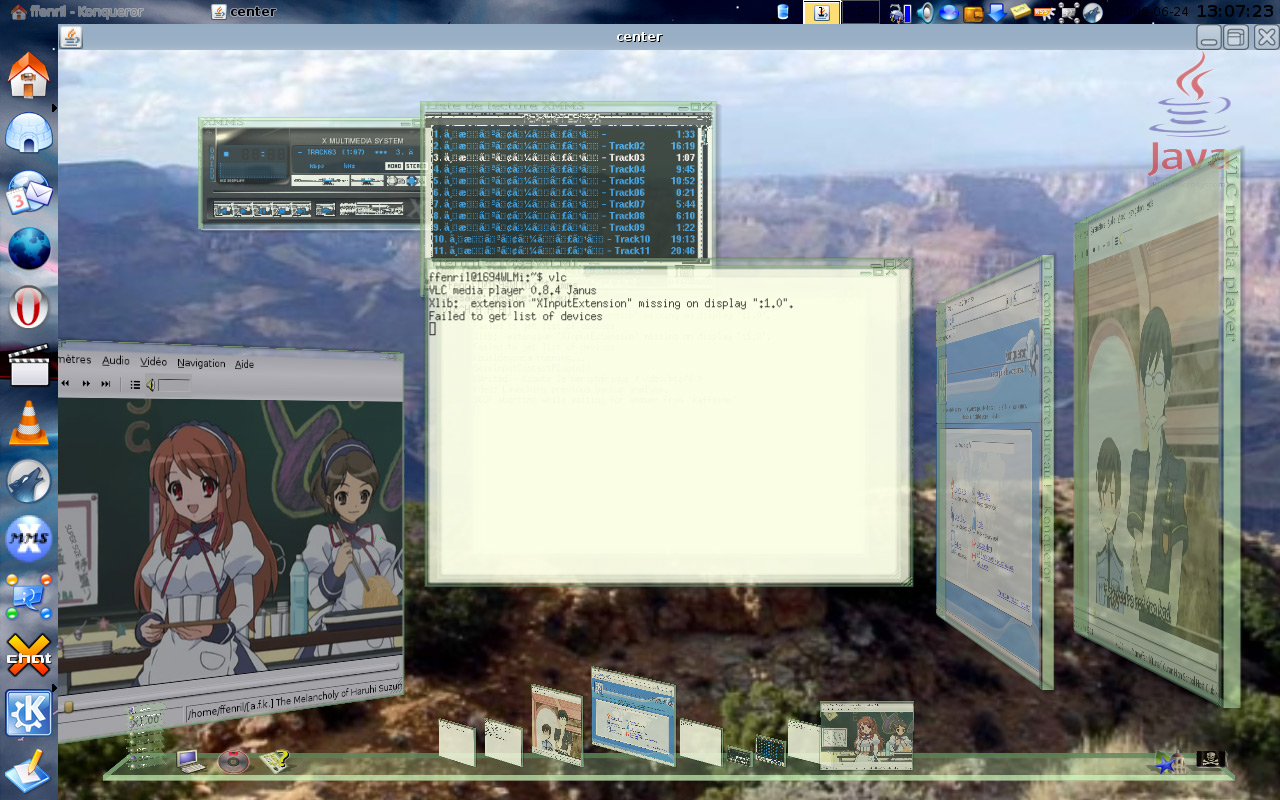Open the home folder icon in the sidebar

tap(29, 75)
